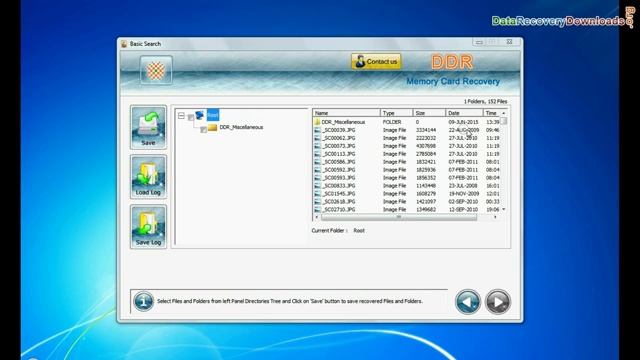Click the file list scroll-up arrow
Image resolution: width=640 pixels, height=360 pixels.
(x=504, y=113)
